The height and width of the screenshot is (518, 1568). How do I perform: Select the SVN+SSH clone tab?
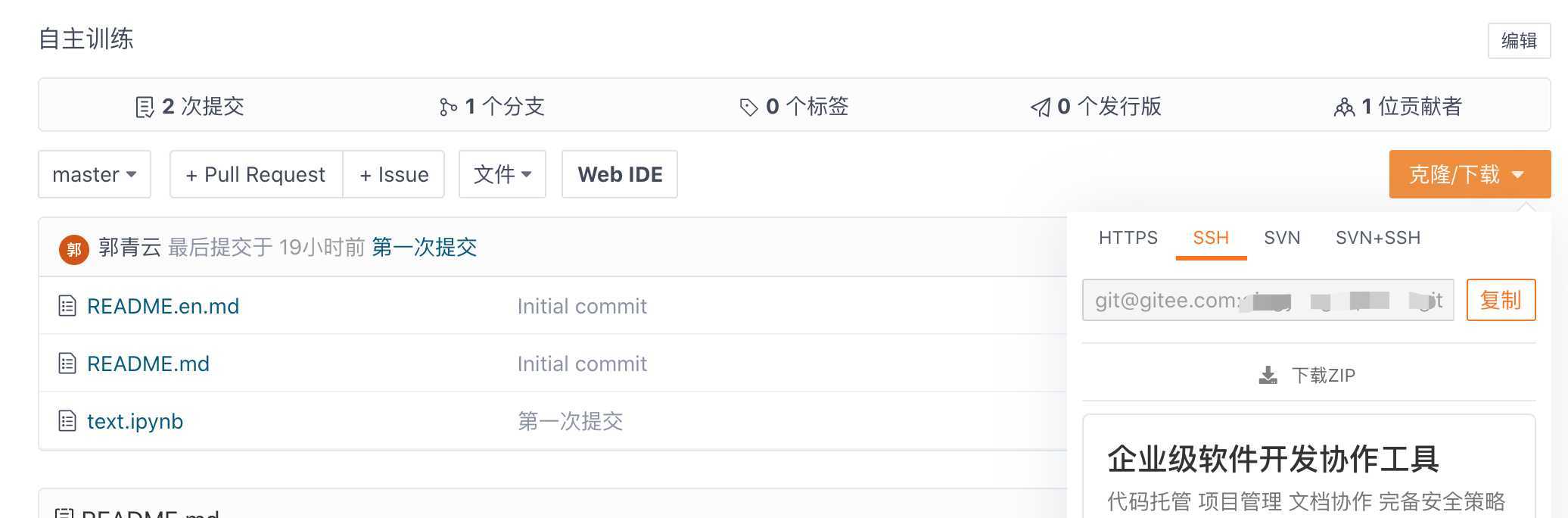point(1377,238)
